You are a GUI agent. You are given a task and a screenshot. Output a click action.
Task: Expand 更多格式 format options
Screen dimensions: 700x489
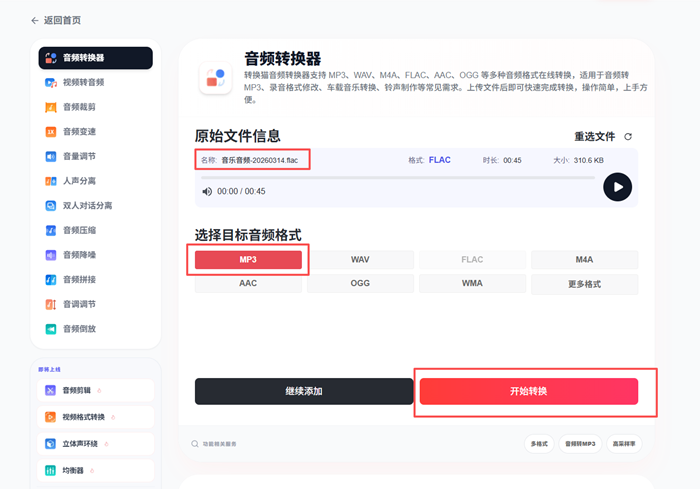(584, 284)
